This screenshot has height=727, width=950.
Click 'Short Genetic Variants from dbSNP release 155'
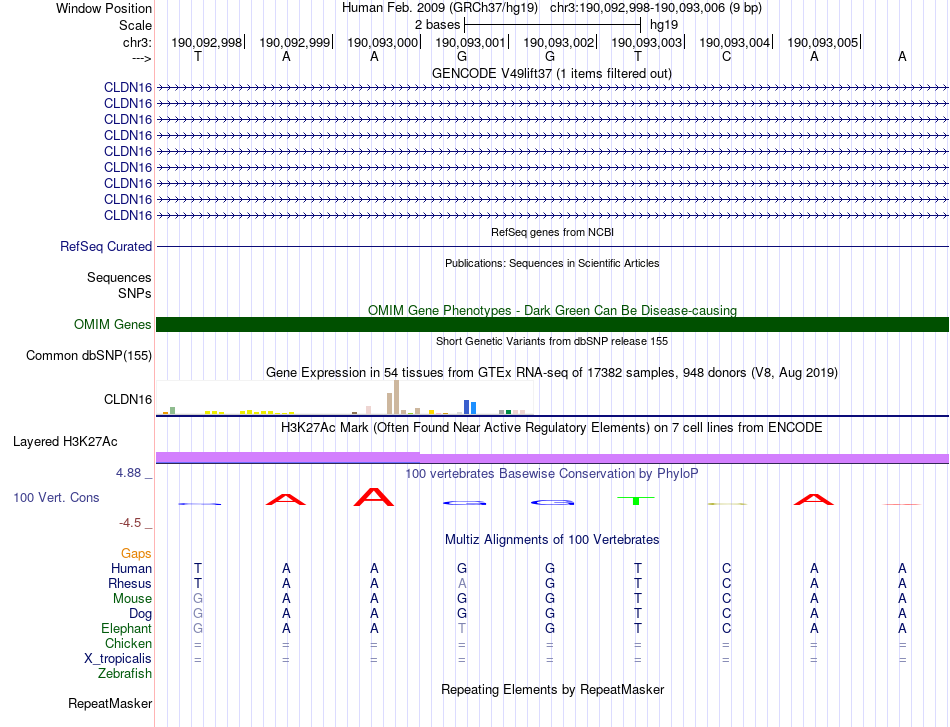(x=552, y=341)
